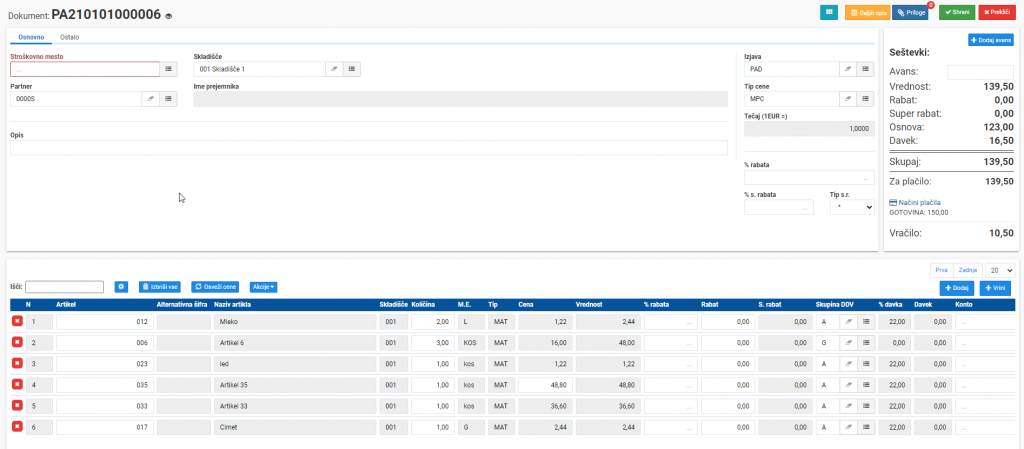This screenshot has height=449, width=1024.
Task: Click the Vrini insert row button
Action: point(997,288)
